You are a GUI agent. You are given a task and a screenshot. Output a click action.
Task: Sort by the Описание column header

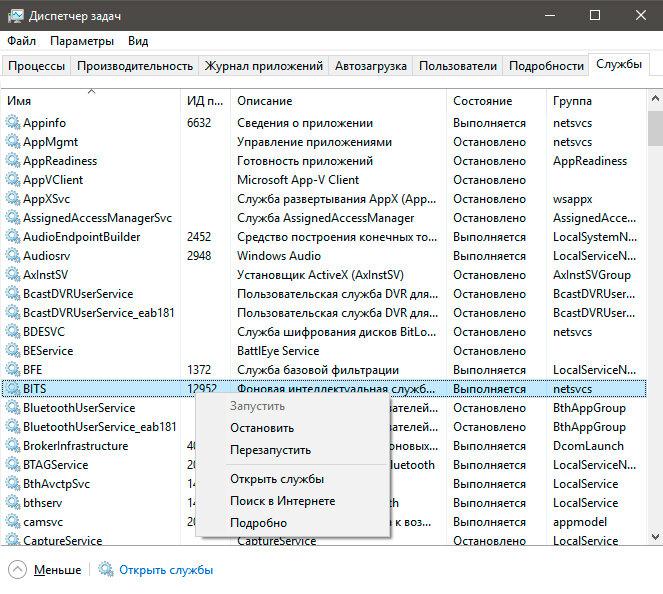[x=338, y=101]
